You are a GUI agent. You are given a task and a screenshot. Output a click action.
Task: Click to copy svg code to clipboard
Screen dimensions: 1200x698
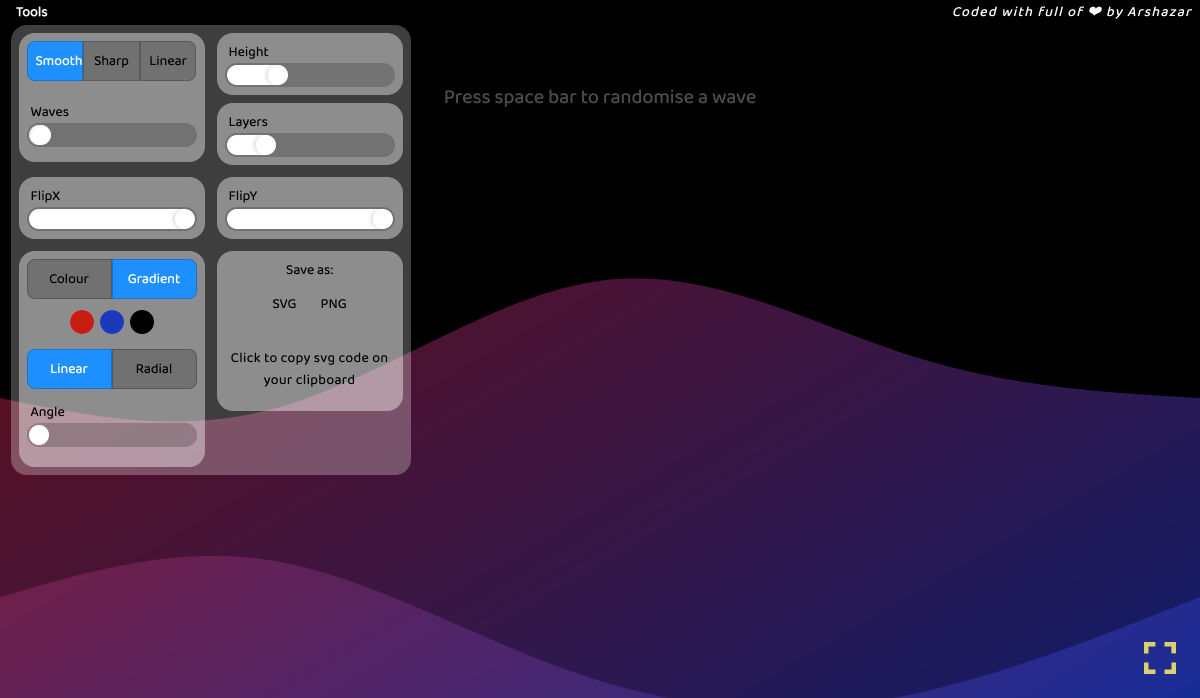tap(309, 369)
